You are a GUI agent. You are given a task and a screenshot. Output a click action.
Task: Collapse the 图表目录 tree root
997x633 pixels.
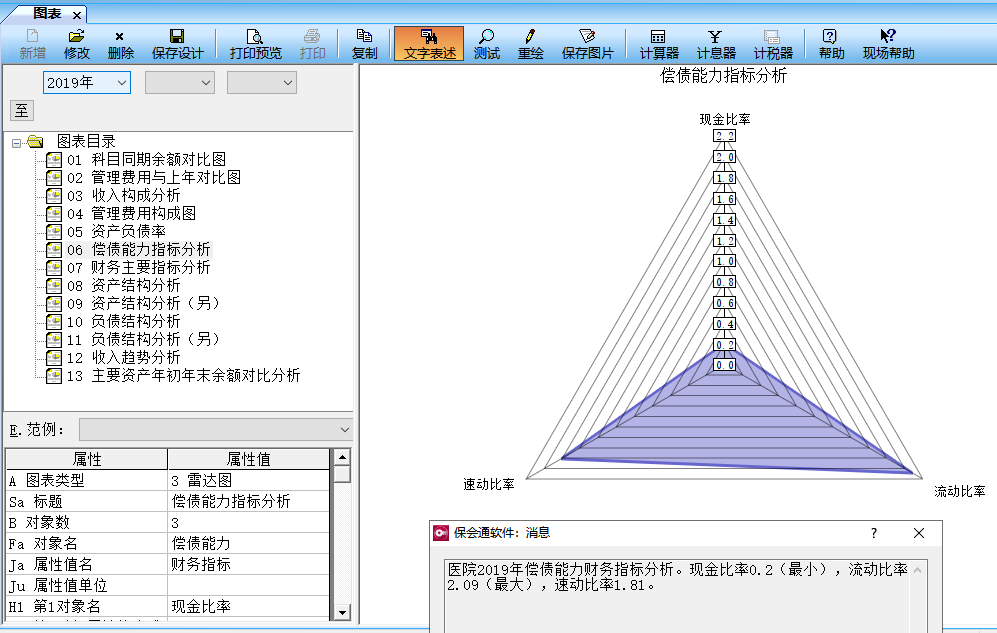[x=17, y=143]
